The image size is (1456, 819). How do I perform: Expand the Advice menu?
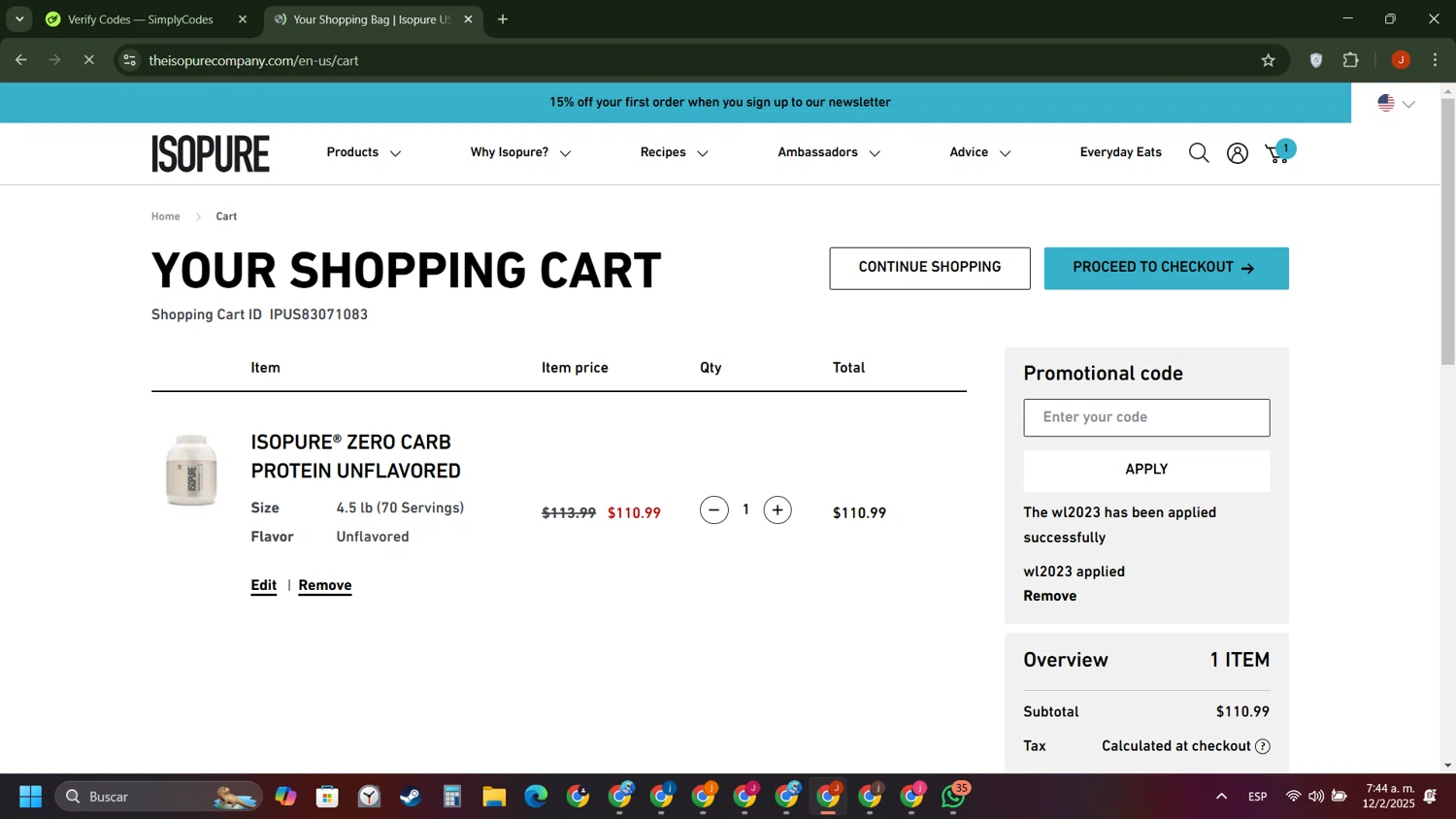(980, 152)
